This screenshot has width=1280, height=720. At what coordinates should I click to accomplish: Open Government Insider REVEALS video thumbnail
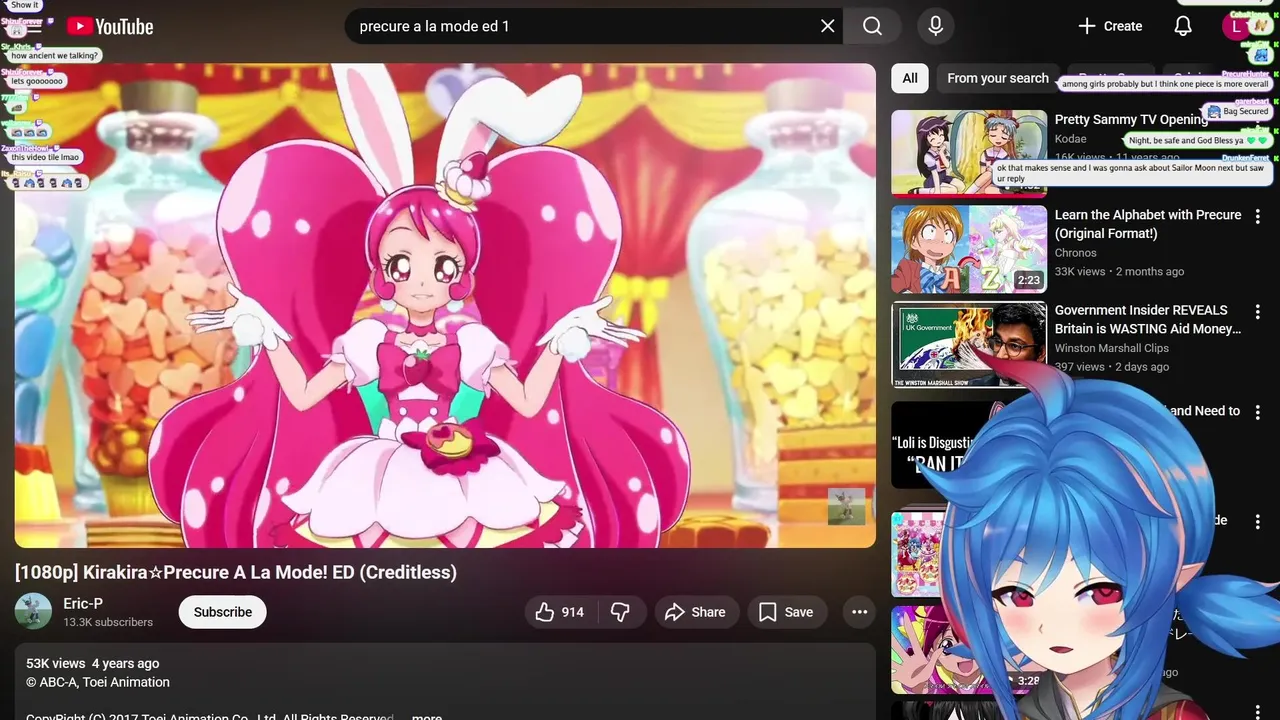[969, 344]
